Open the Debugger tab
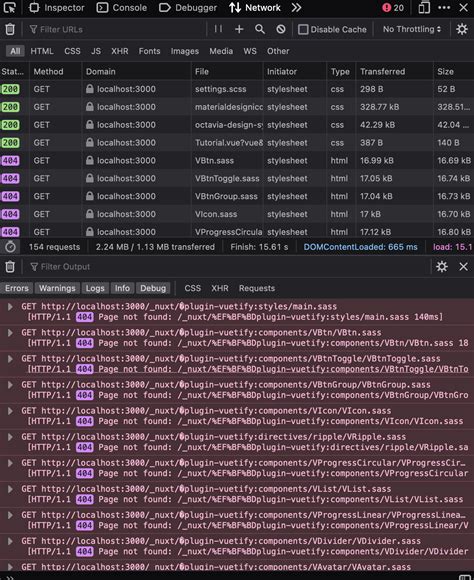Screen dimensions: 474x580 188,7
